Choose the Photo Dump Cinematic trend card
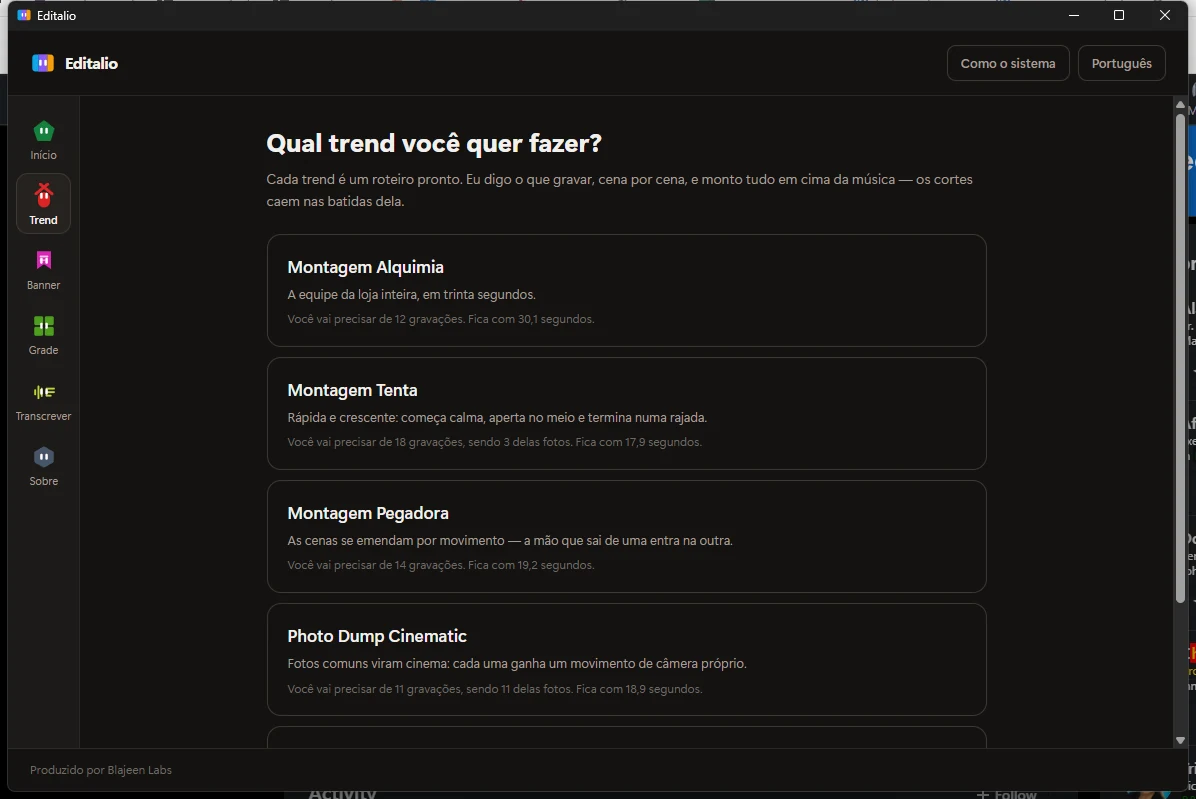The width and height of the screenshot is (1196, 799). (626, 659)
